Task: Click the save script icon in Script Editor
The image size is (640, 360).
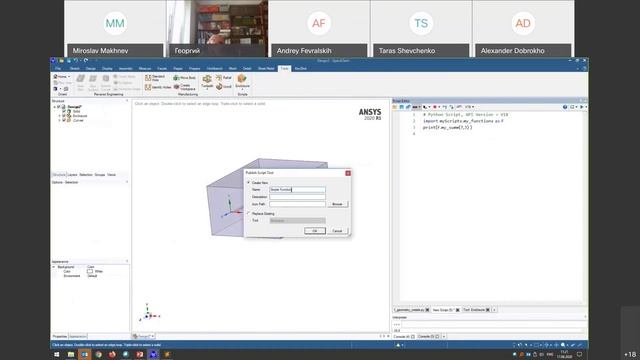Action: pyautogui.click(x=402, y=107)
